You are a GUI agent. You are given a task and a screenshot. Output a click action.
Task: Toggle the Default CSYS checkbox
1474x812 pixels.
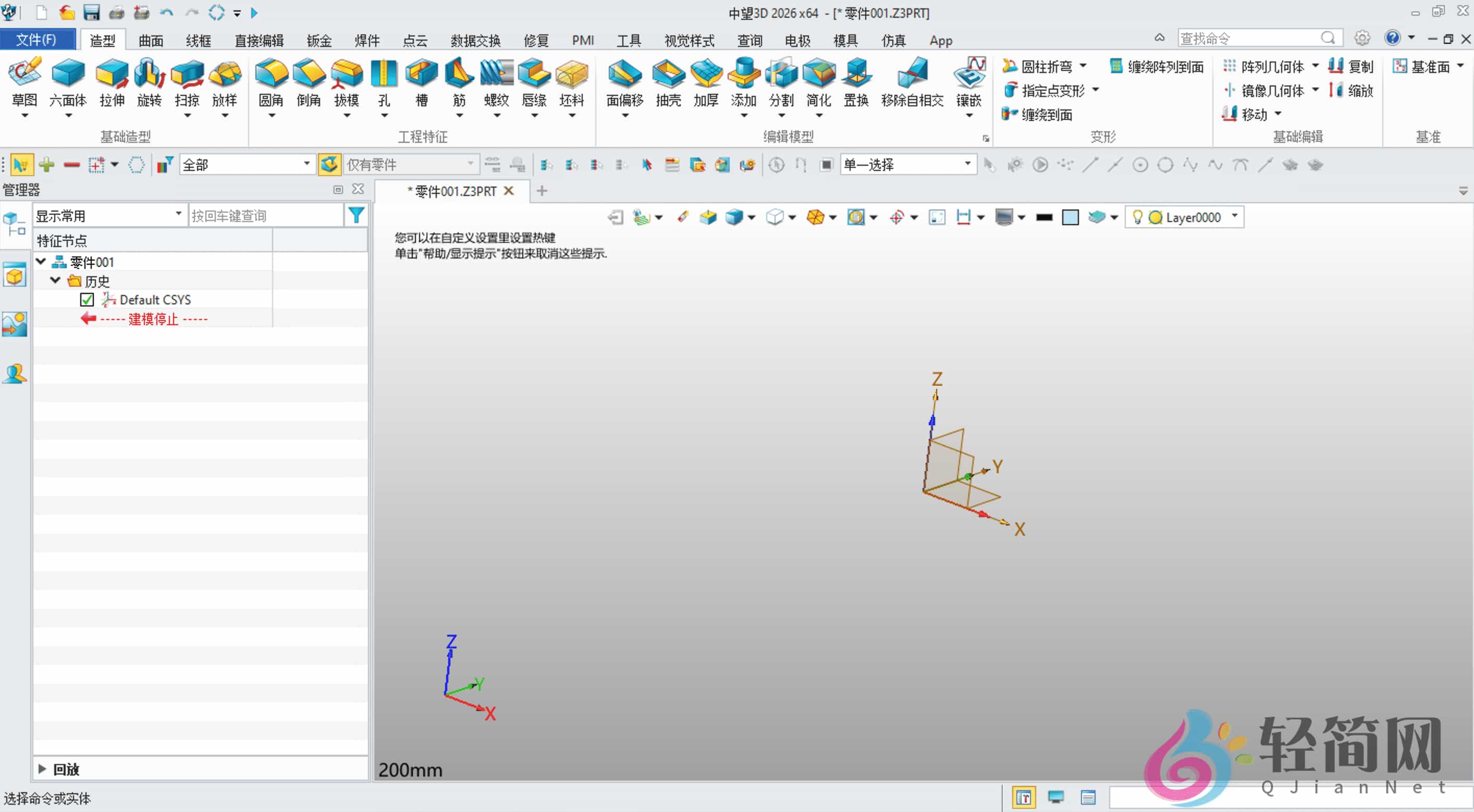click(x=87, y=299)
